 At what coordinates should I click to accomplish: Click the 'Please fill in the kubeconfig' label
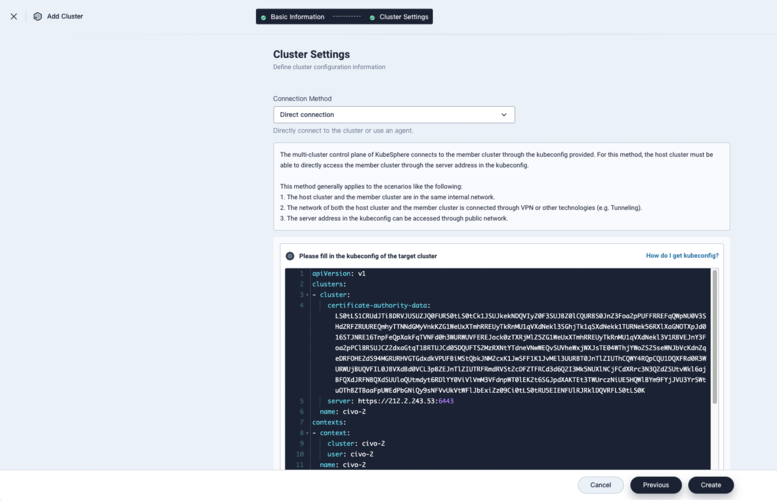pyautogui.click(x=368, y=256)
